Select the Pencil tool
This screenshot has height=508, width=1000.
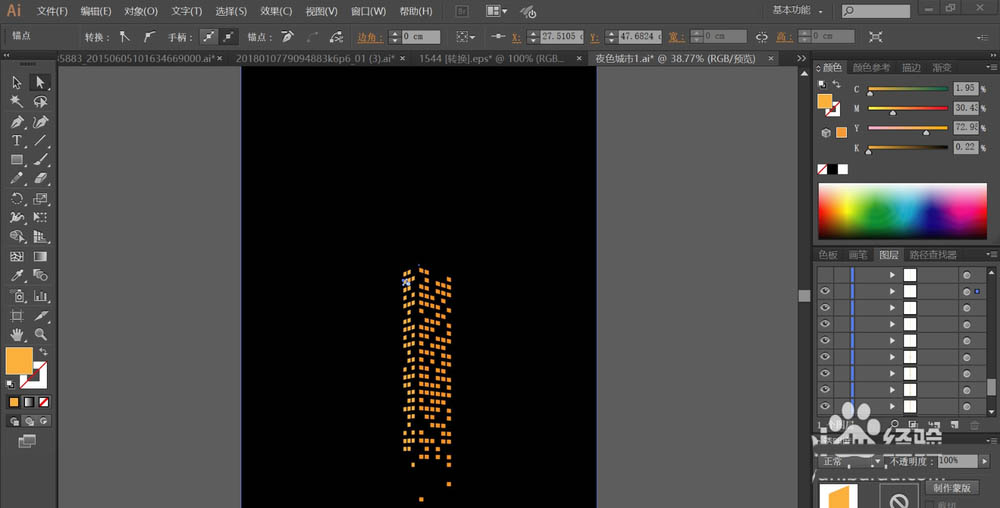pyautogui.click(x=17, y=178)
